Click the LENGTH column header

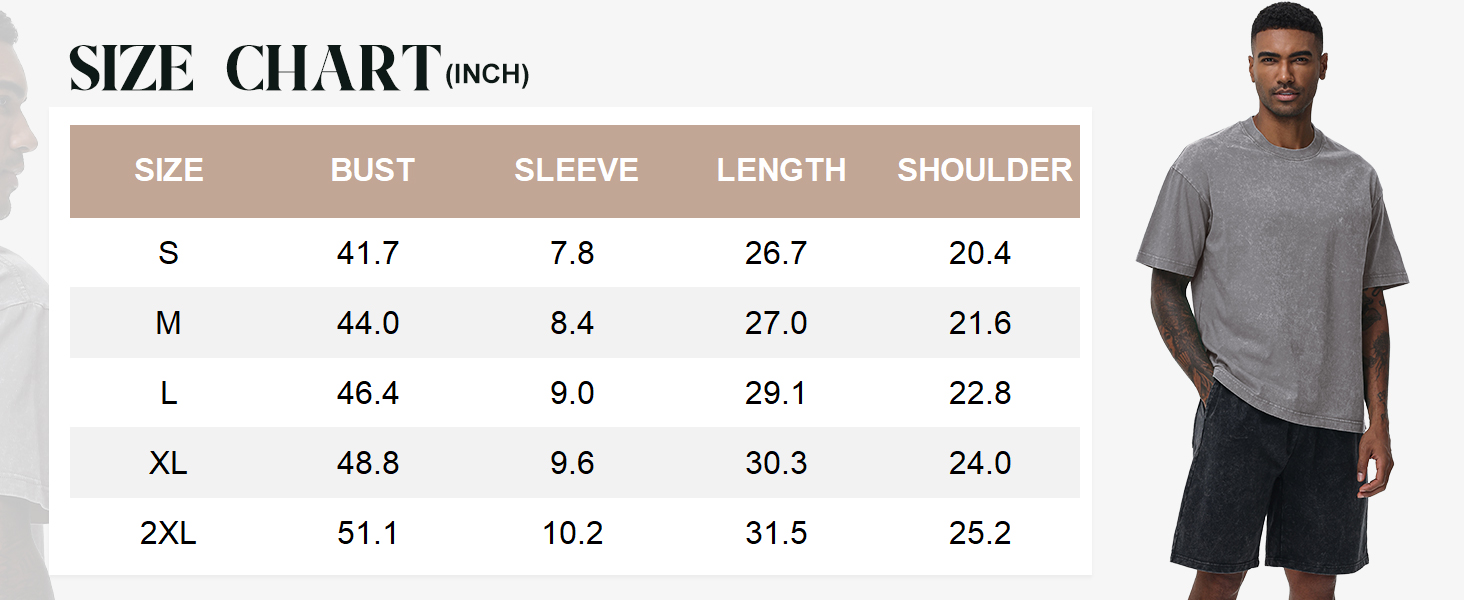click(781, 170)
